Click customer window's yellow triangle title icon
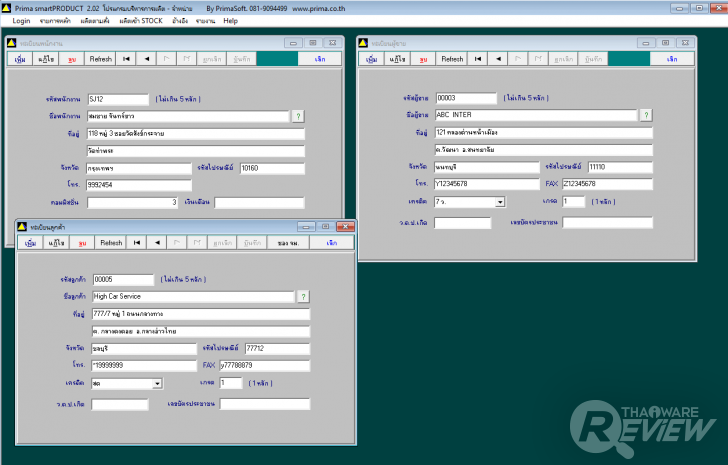Screen dimensions: 728x465 click(22, 226)
